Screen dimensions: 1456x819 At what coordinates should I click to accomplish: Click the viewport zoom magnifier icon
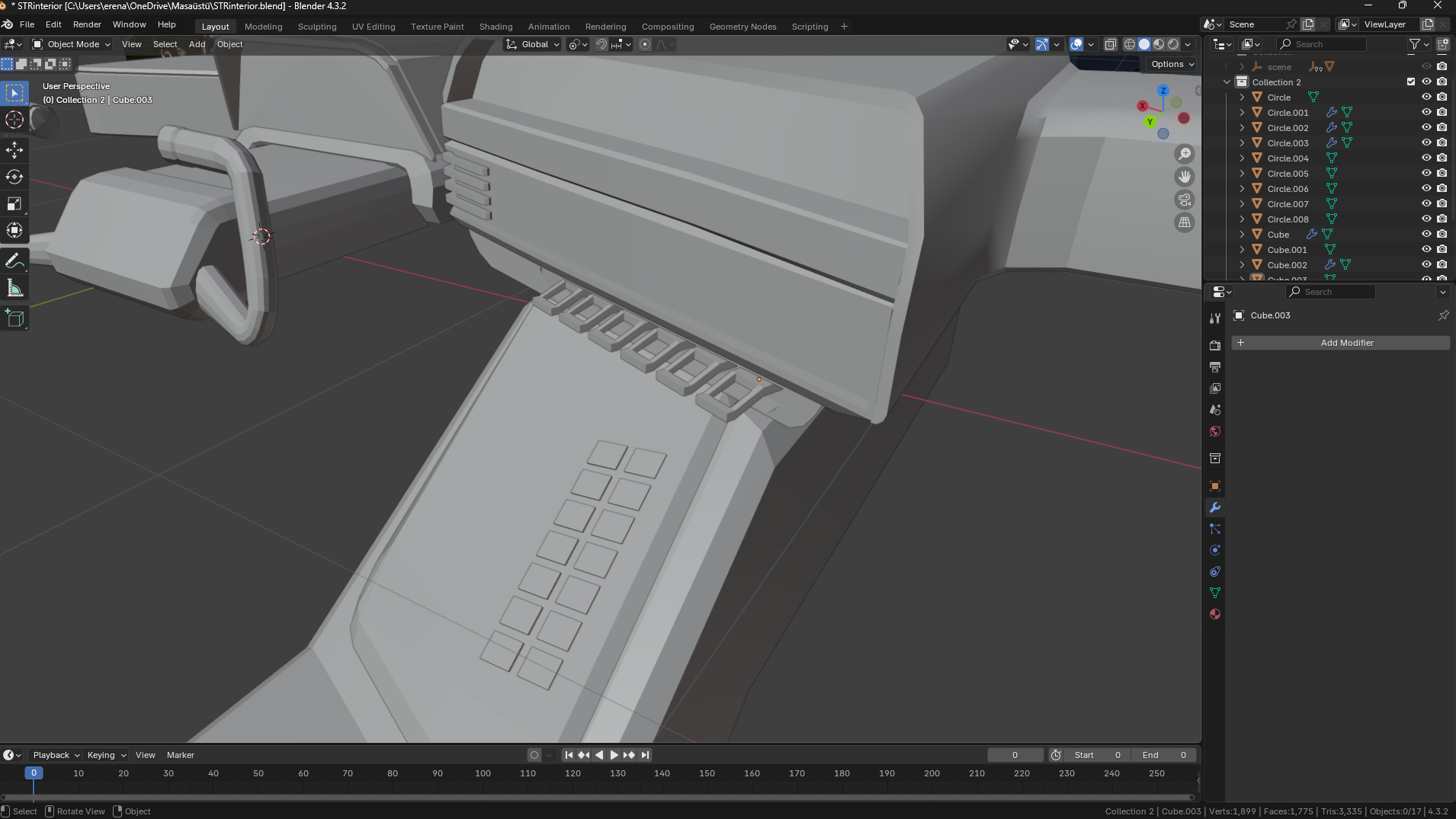point(1185,154)
